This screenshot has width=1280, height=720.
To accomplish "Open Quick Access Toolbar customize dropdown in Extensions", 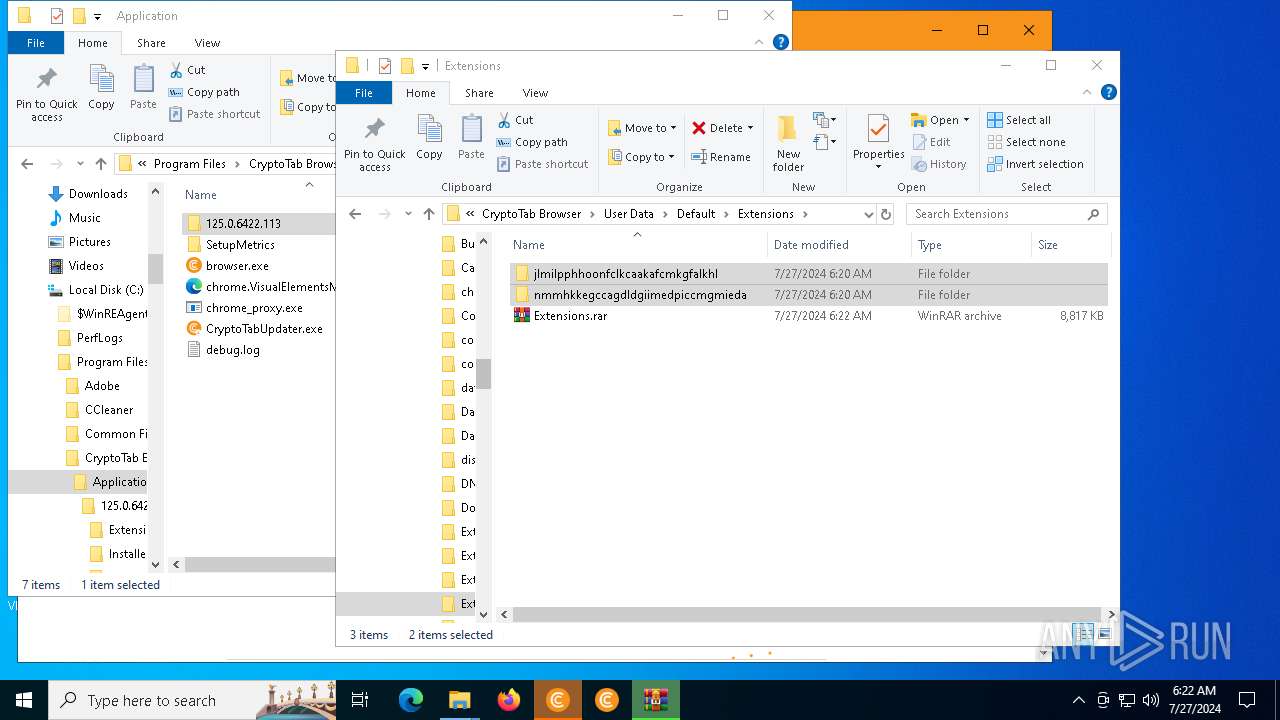I will pos(425,66).
